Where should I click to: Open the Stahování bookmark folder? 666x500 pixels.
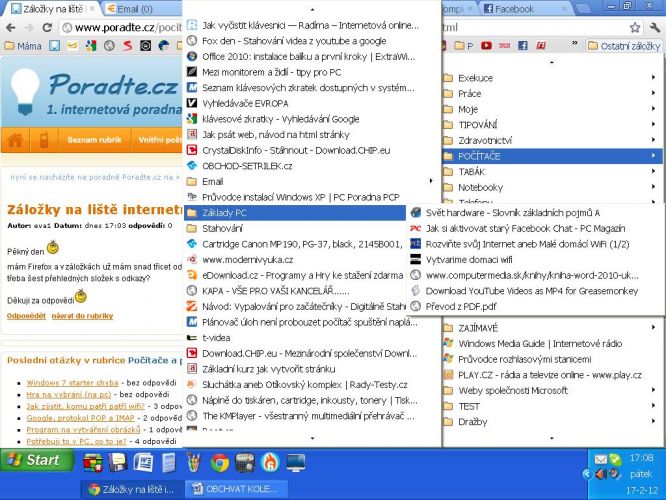[295, 229]
